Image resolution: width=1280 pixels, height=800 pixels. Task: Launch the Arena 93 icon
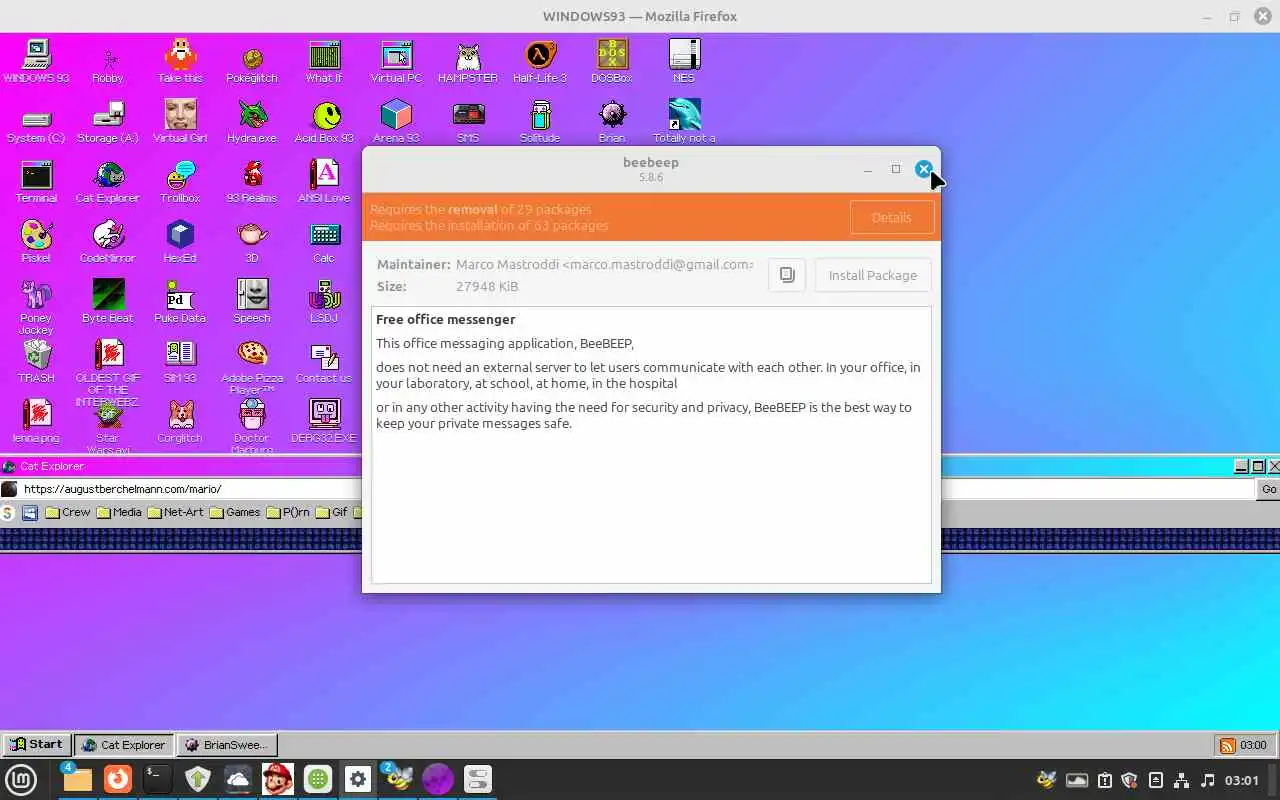click(396, 121)
